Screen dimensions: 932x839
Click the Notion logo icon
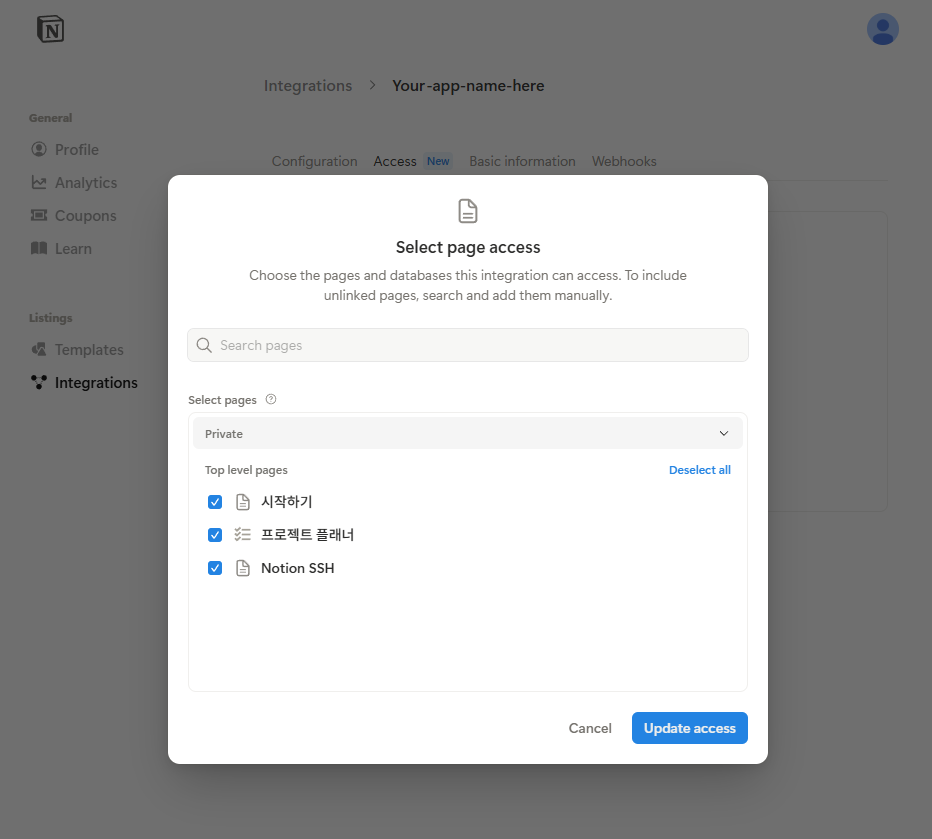[x=51, y=29]
